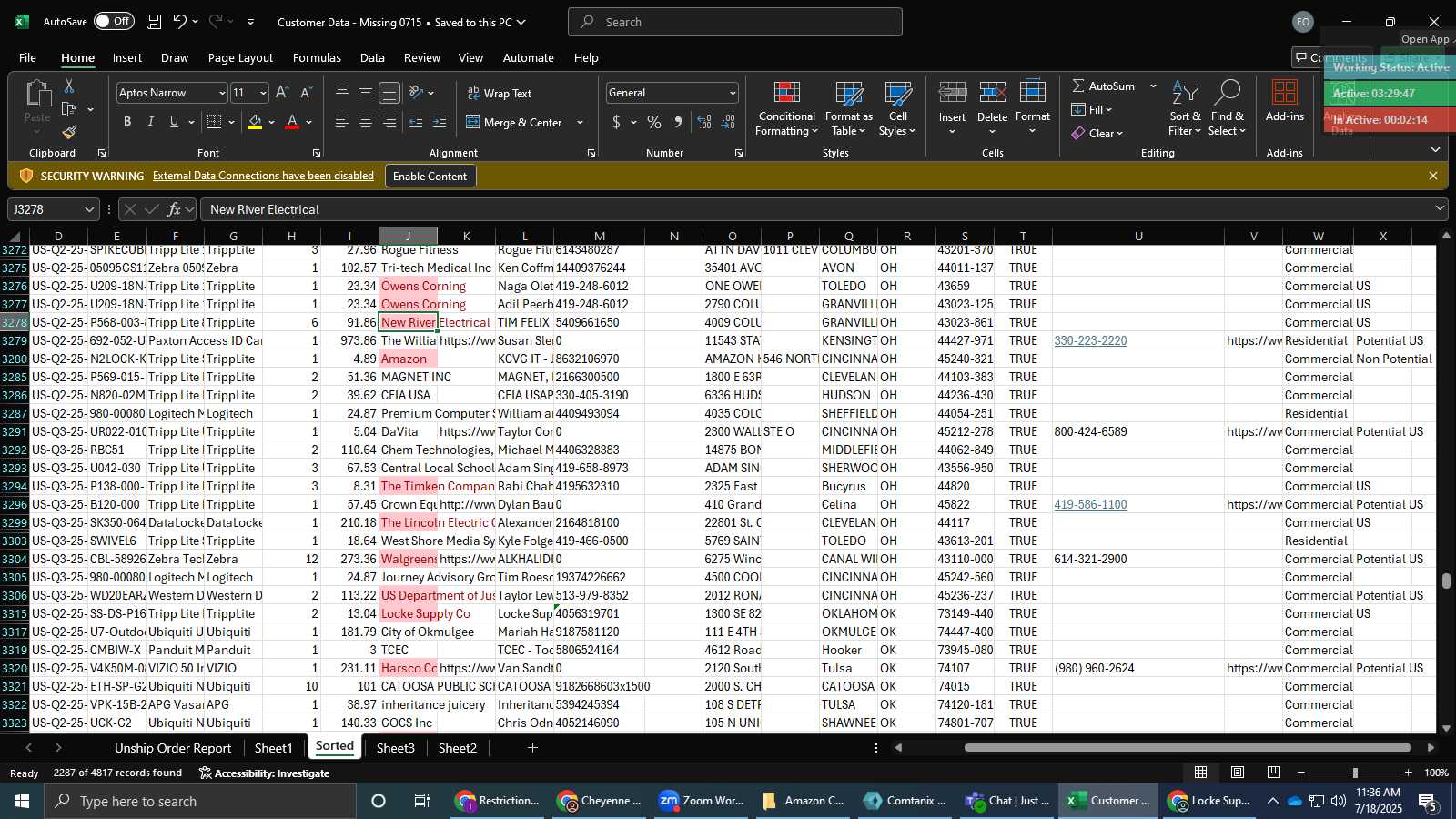
Task: Open Cell Styles gallery
Action: coord(898,109)
